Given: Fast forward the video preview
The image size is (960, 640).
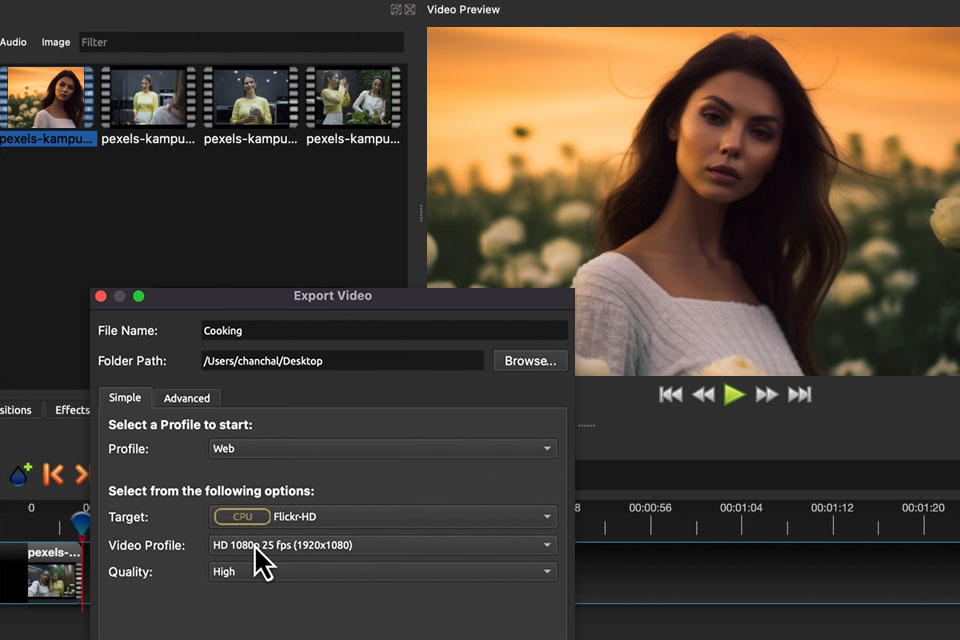Looking at the screenshot, I should click(x=767, y=394).
